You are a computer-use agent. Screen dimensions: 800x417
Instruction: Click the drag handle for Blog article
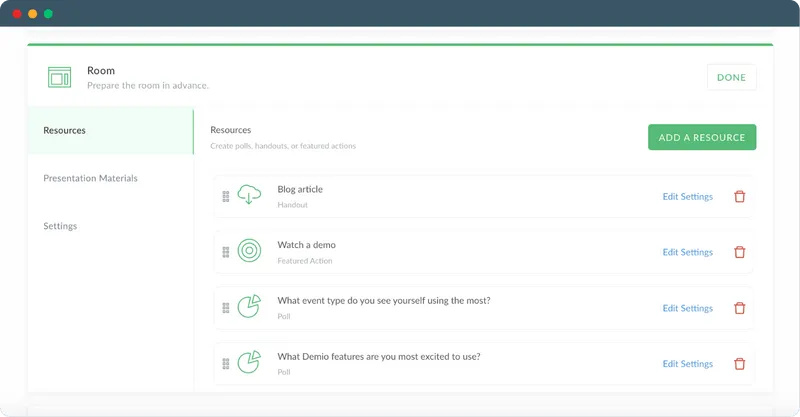tap(226, 197)
